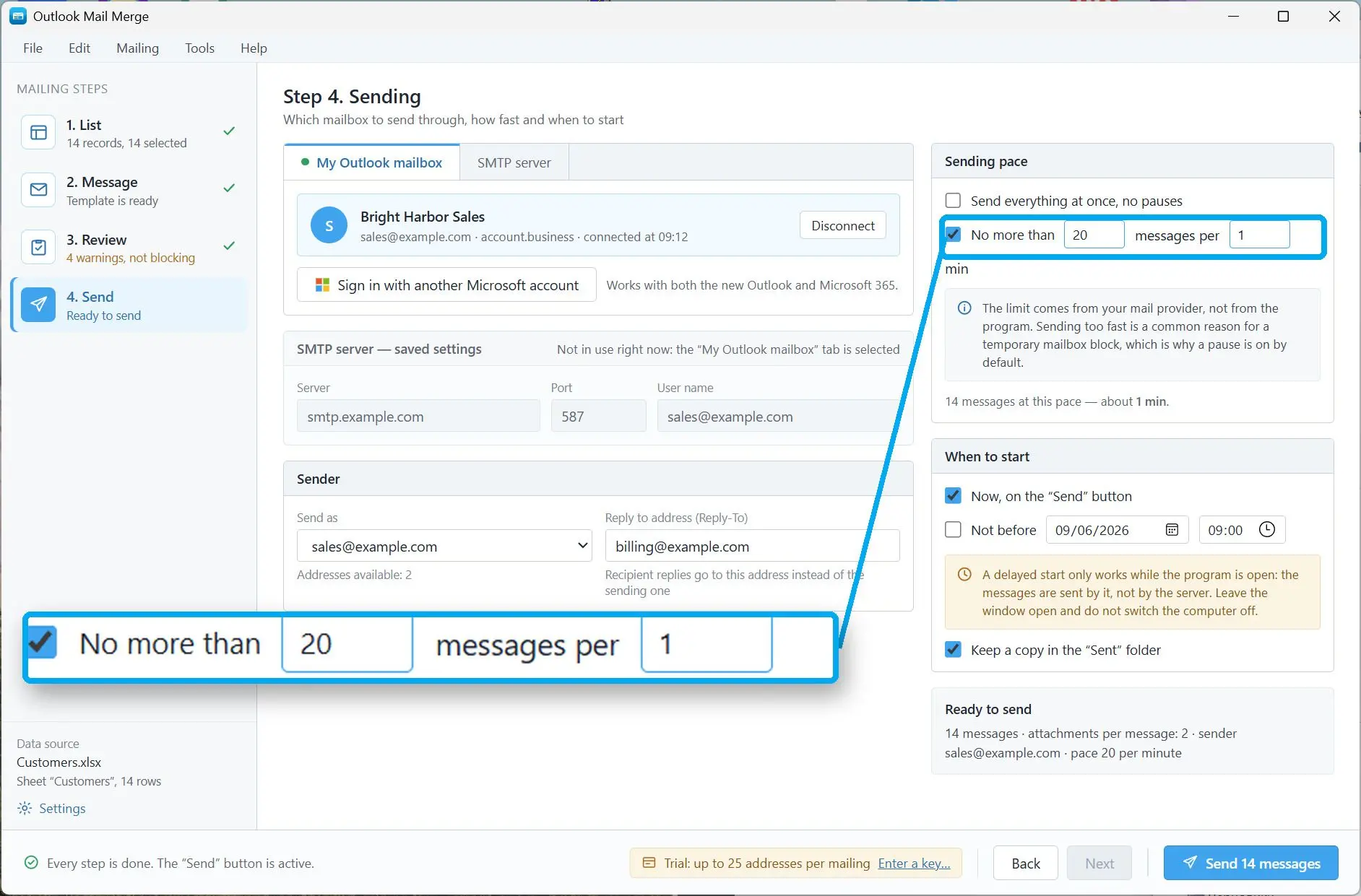Image resolution: width=1361 pixels, height=896 pixels.
Task: Open Settings in the sidebar
Action: pyautogui.click(x=51, y=809)
